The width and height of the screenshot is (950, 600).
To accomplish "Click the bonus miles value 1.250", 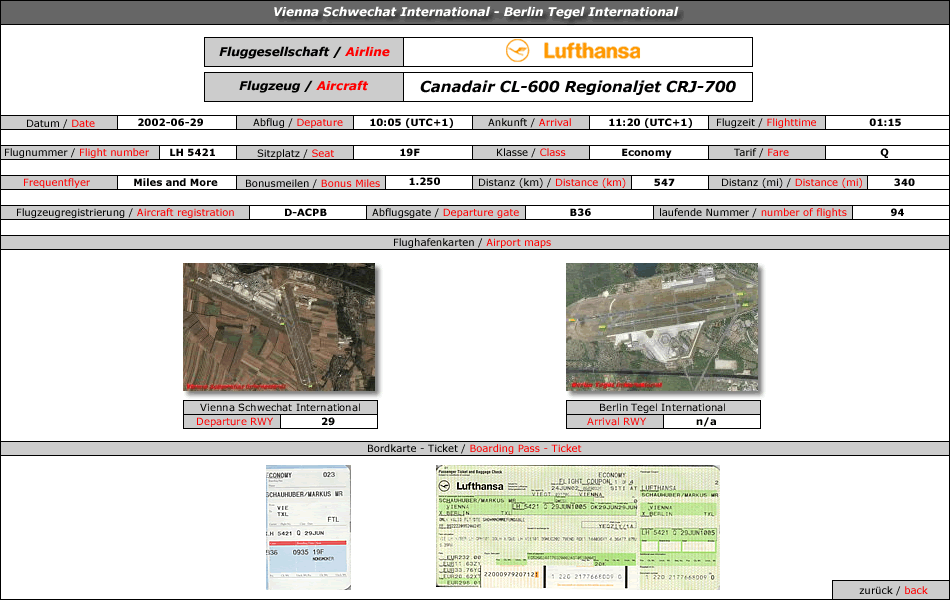I will (x=424, y=182).
